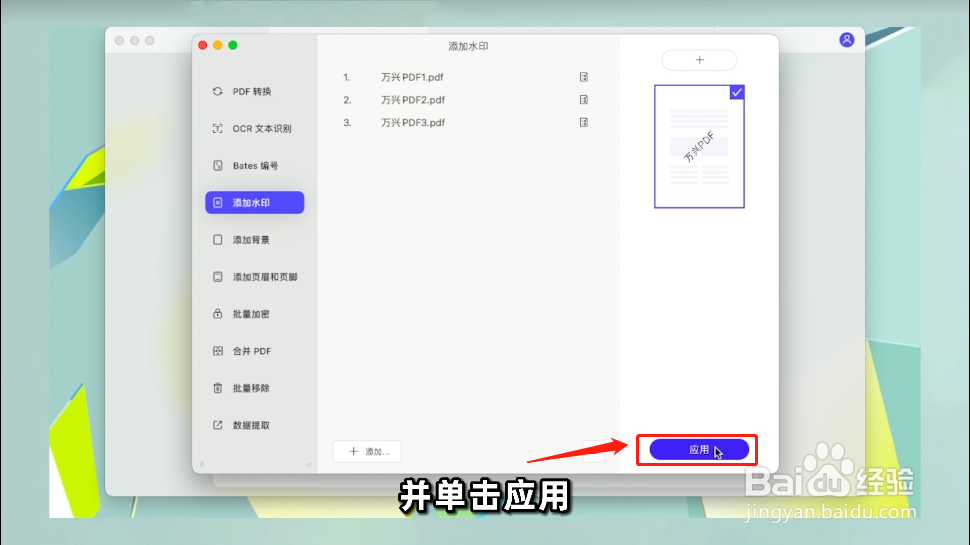
Task: Click the page-range icon for 万兴PDF1.pdf
Action: click(x=583, y=77)
